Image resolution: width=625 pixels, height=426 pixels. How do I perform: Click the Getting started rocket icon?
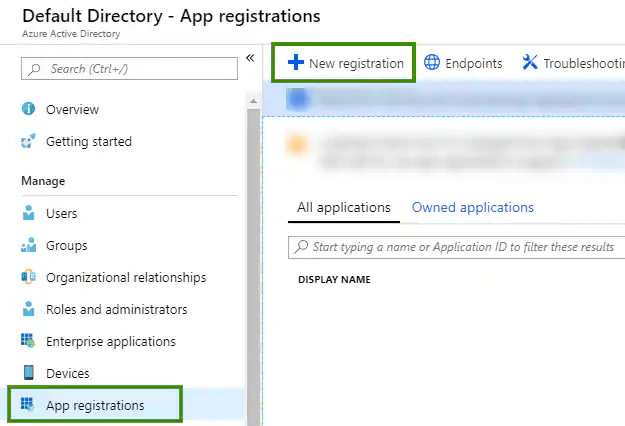(28, 141)
